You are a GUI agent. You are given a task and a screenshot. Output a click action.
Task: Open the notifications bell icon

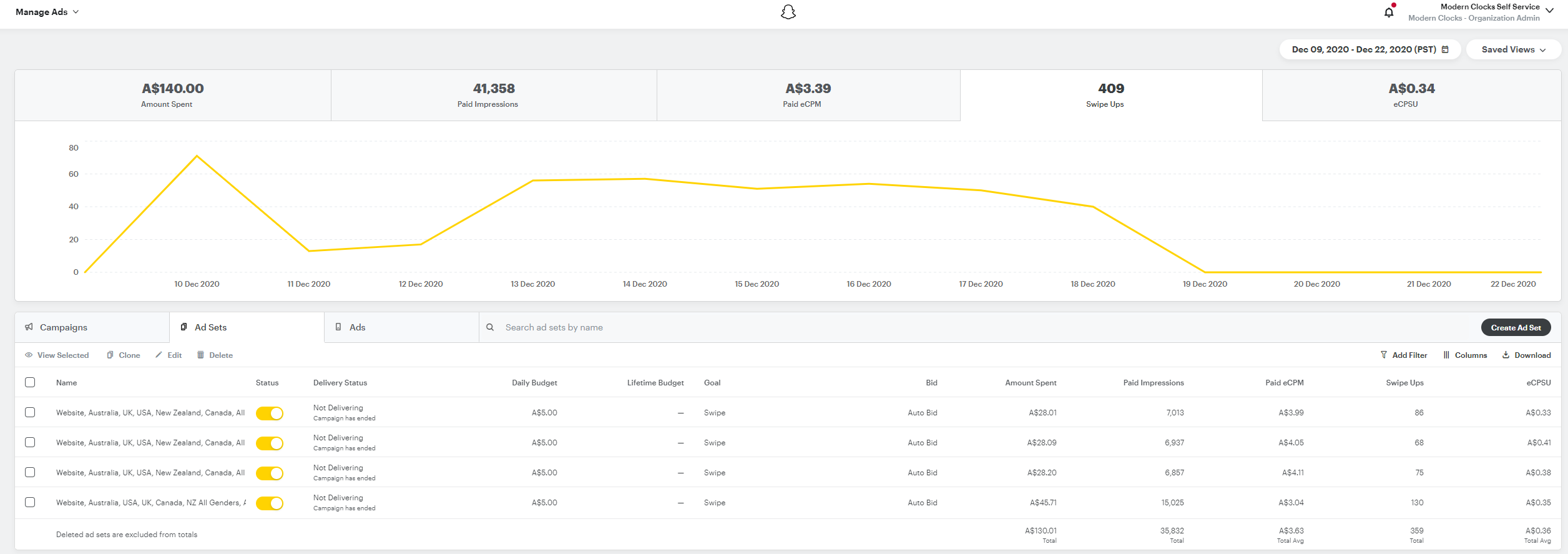pos(1389,12)
